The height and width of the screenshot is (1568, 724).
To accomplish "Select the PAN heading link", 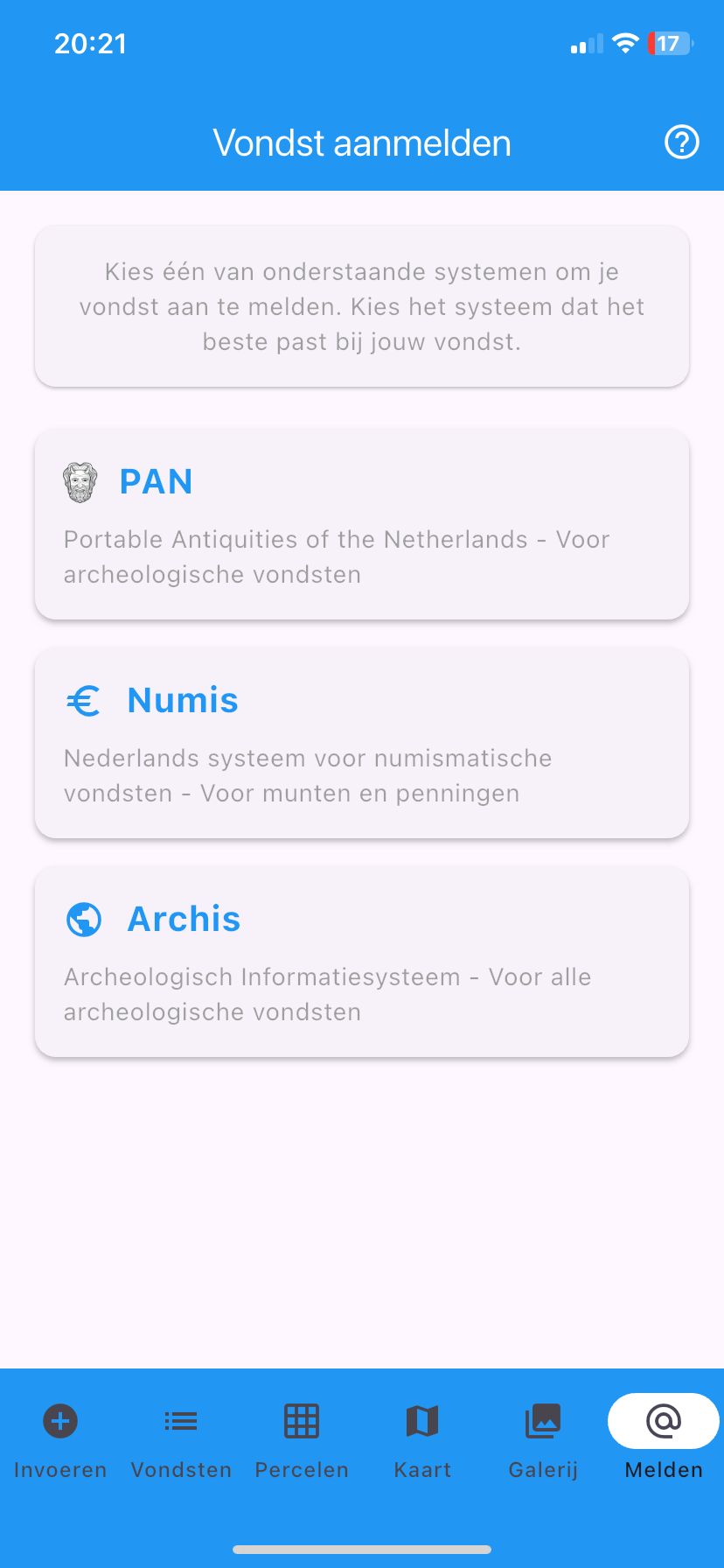I will (x=156, y=482).
